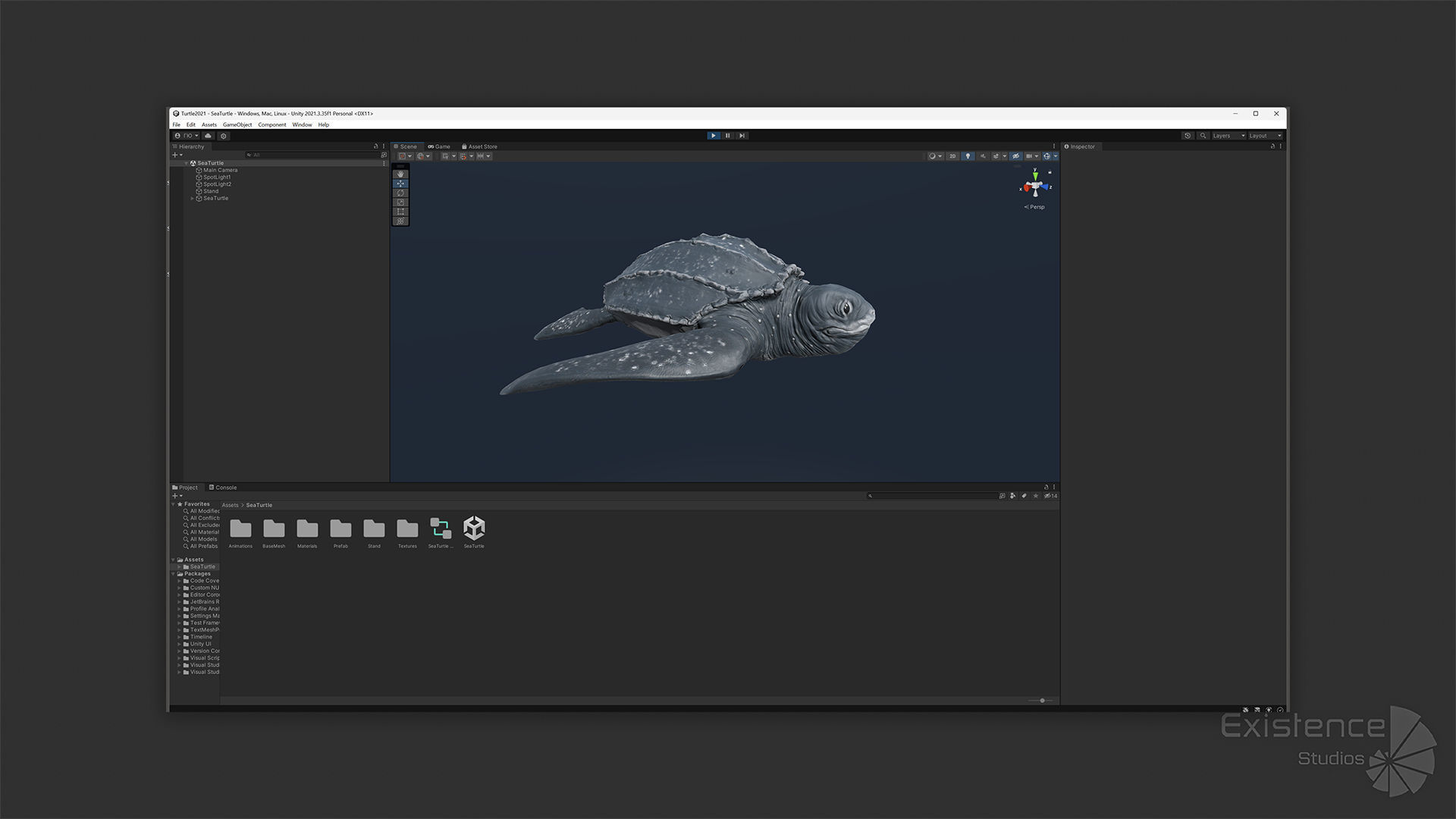Click the Step frame button
Image resolution: width=1456 pixels, height=819 pixels.
point(742,136)
